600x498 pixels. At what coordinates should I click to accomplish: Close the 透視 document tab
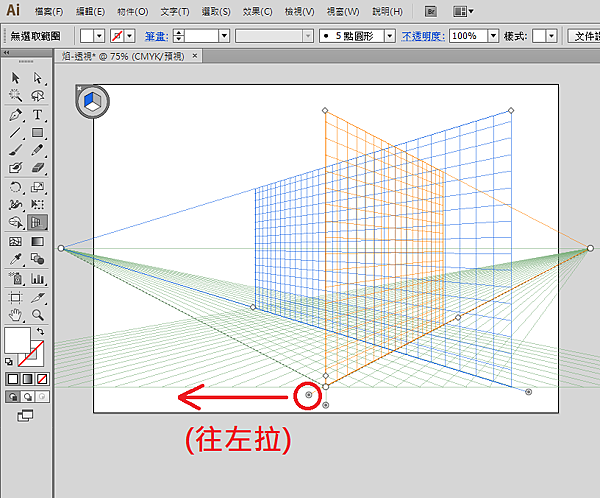[195, 56]
